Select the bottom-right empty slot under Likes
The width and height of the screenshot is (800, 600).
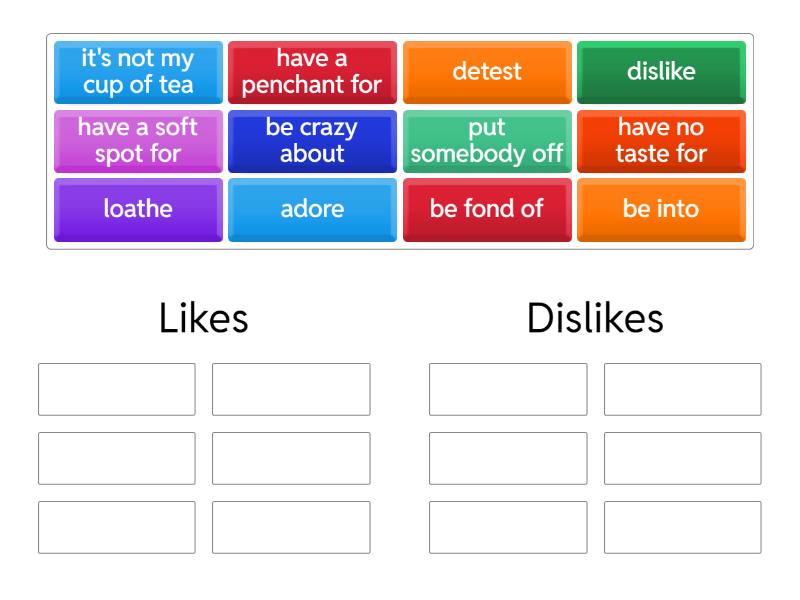coord(291,527)
